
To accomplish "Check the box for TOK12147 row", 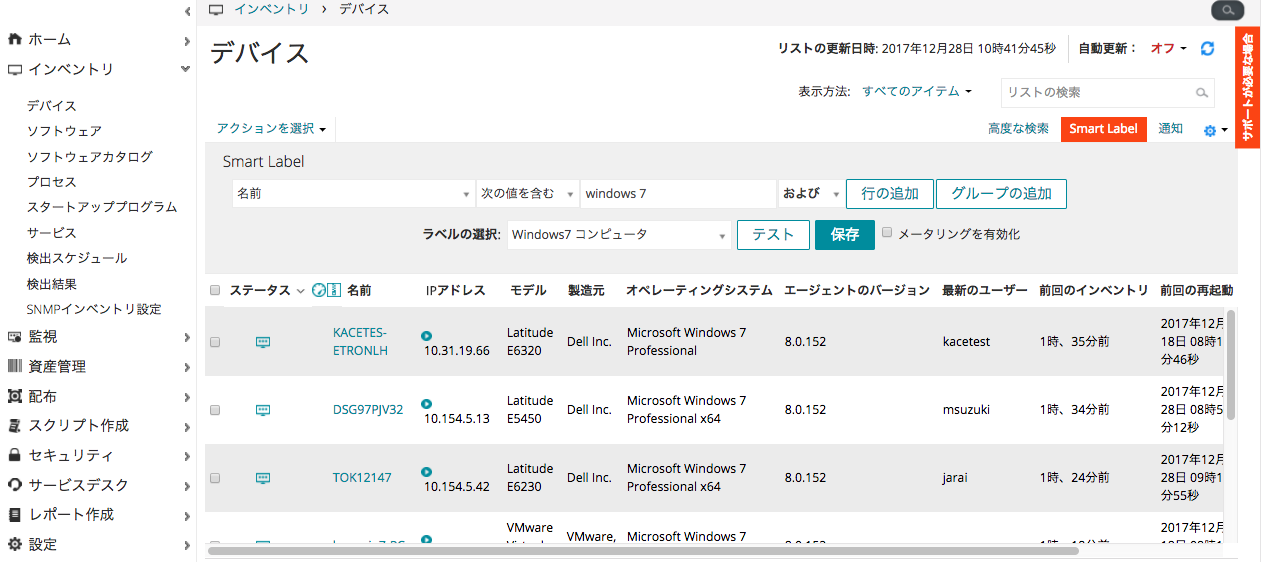I will (215, 478).
